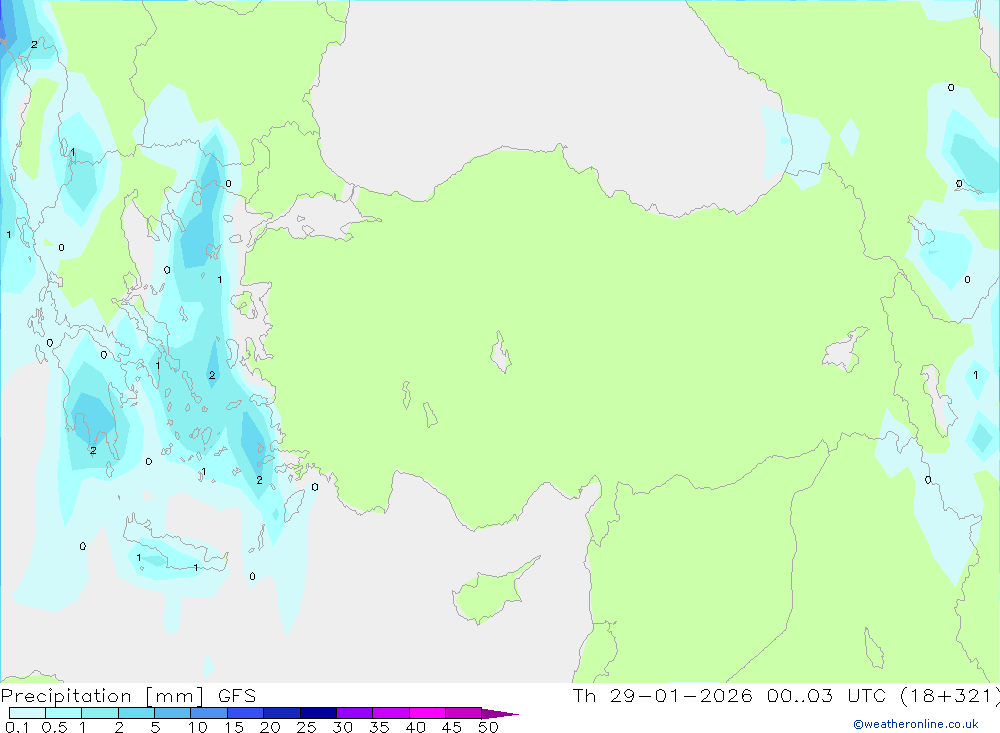Click the '(18+321)' forecast run text
The width and height of the screenshot is (1000, 733).
[x=950, y=696]
